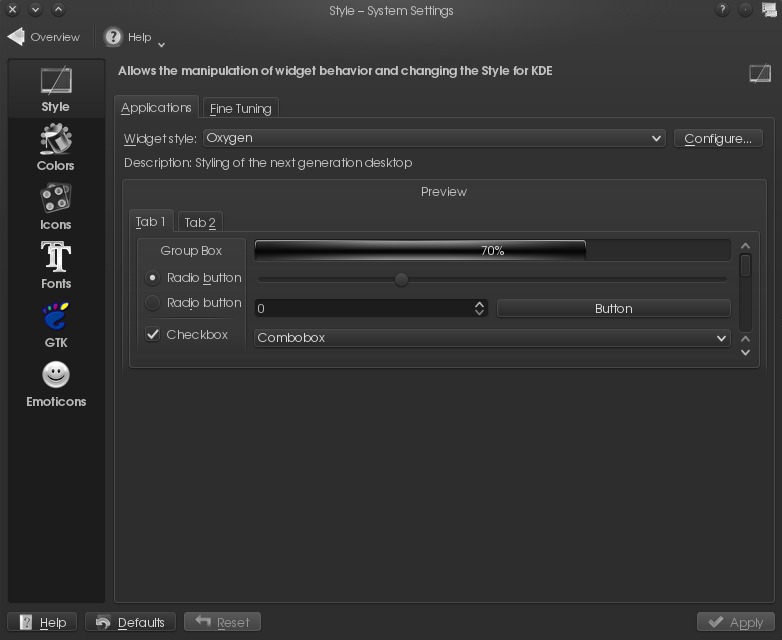Switch to the Applications tab

click(156, 108)
